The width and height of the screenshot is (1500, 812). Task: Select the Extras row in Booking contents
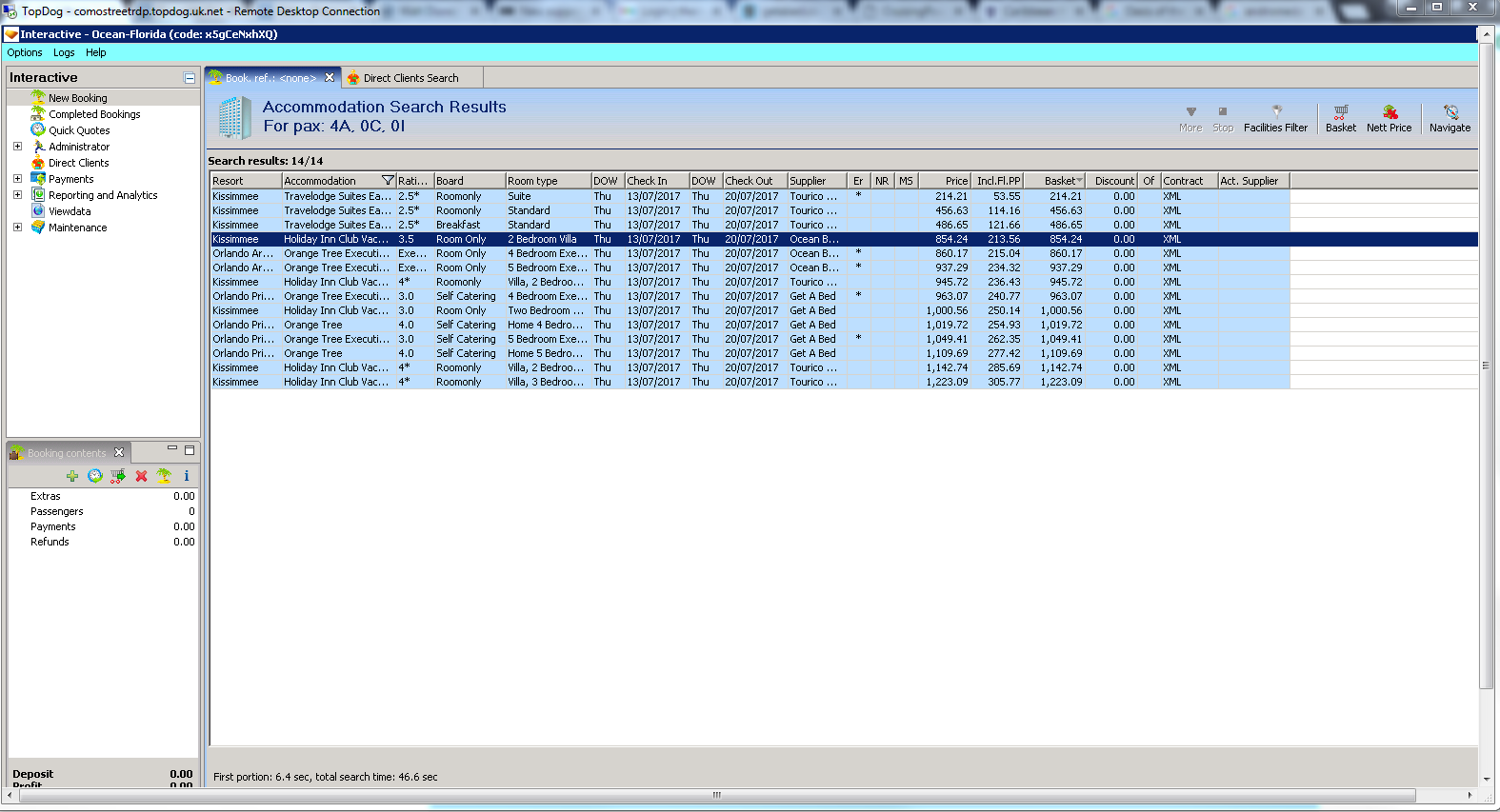coord(103,497)
